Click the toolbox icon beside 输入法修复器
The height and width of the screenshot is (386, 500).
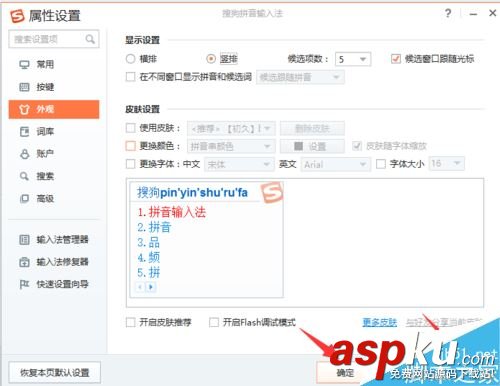[24, 262]
